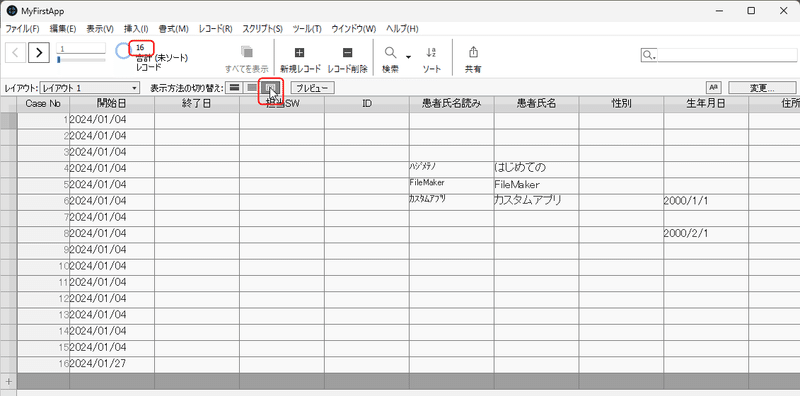
Task: Click the 共有 share icon
Action: coord(473,52)
